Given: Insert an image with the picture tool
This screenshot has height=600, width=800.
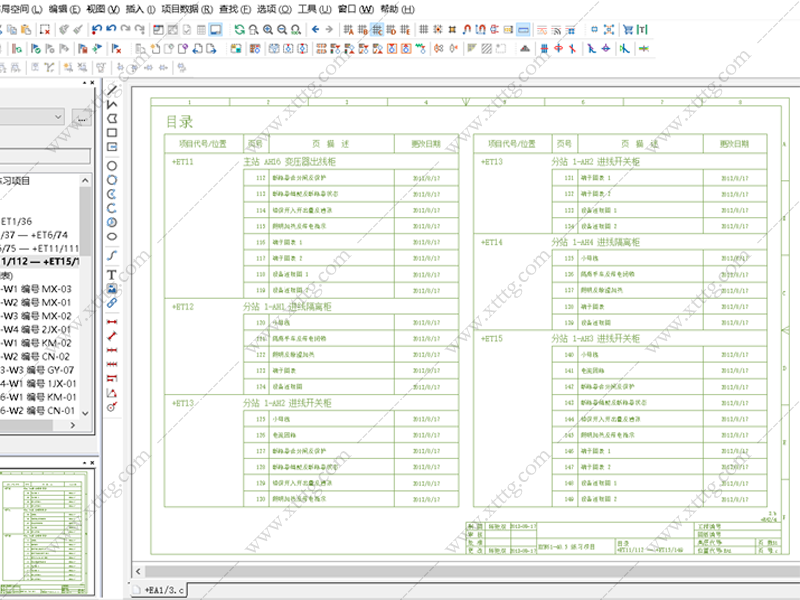Looking at the screenshot, I should [x=112, y=289].
